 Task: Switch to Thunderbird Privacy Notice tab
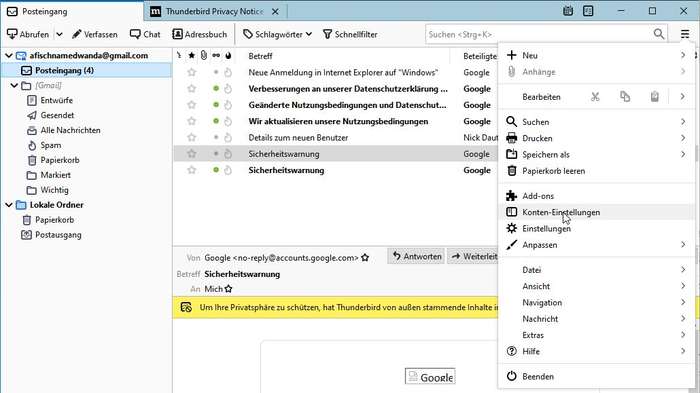coord(214,12)
